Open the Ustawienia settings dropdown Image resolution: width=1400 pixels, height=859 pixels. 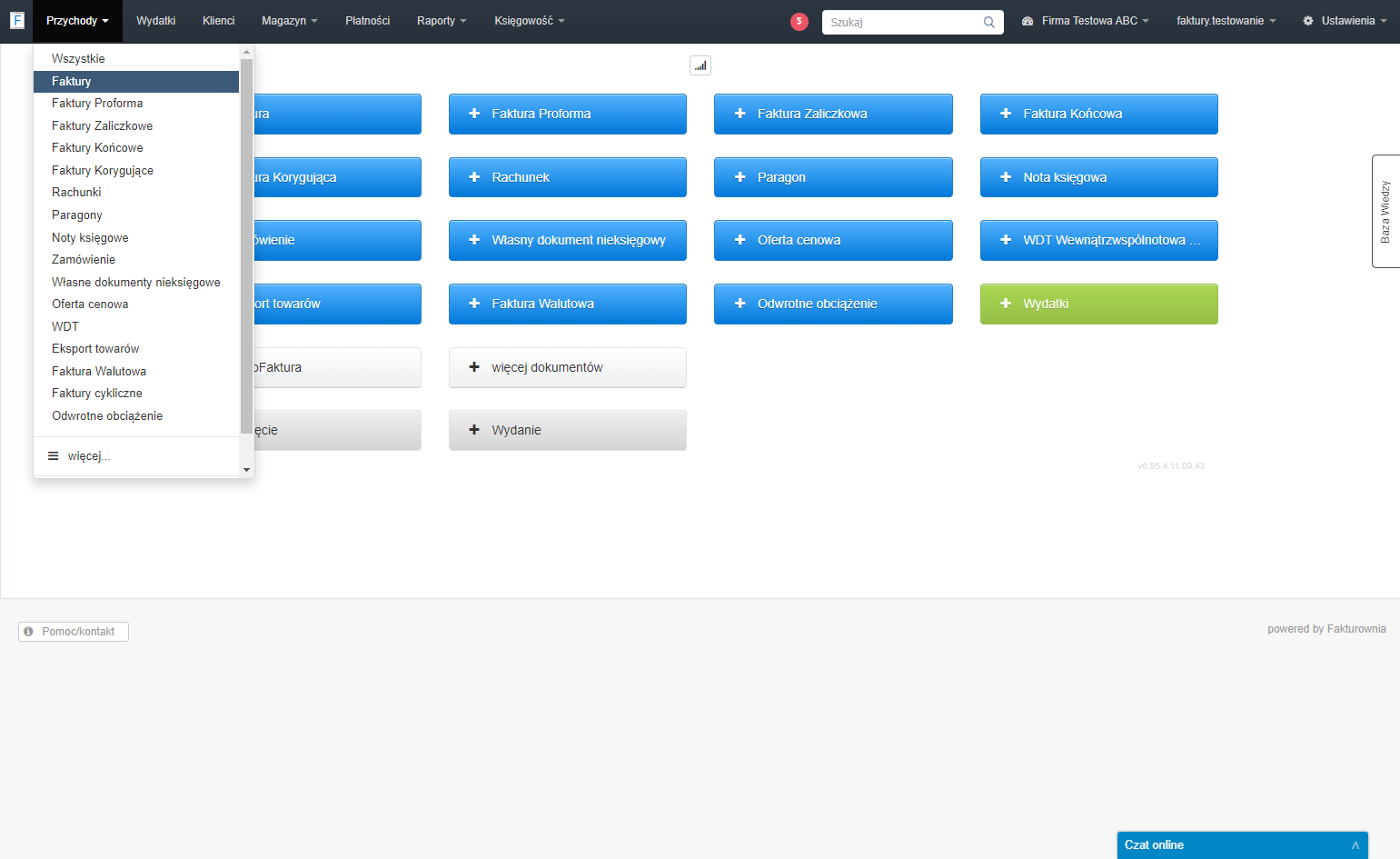1345,21
